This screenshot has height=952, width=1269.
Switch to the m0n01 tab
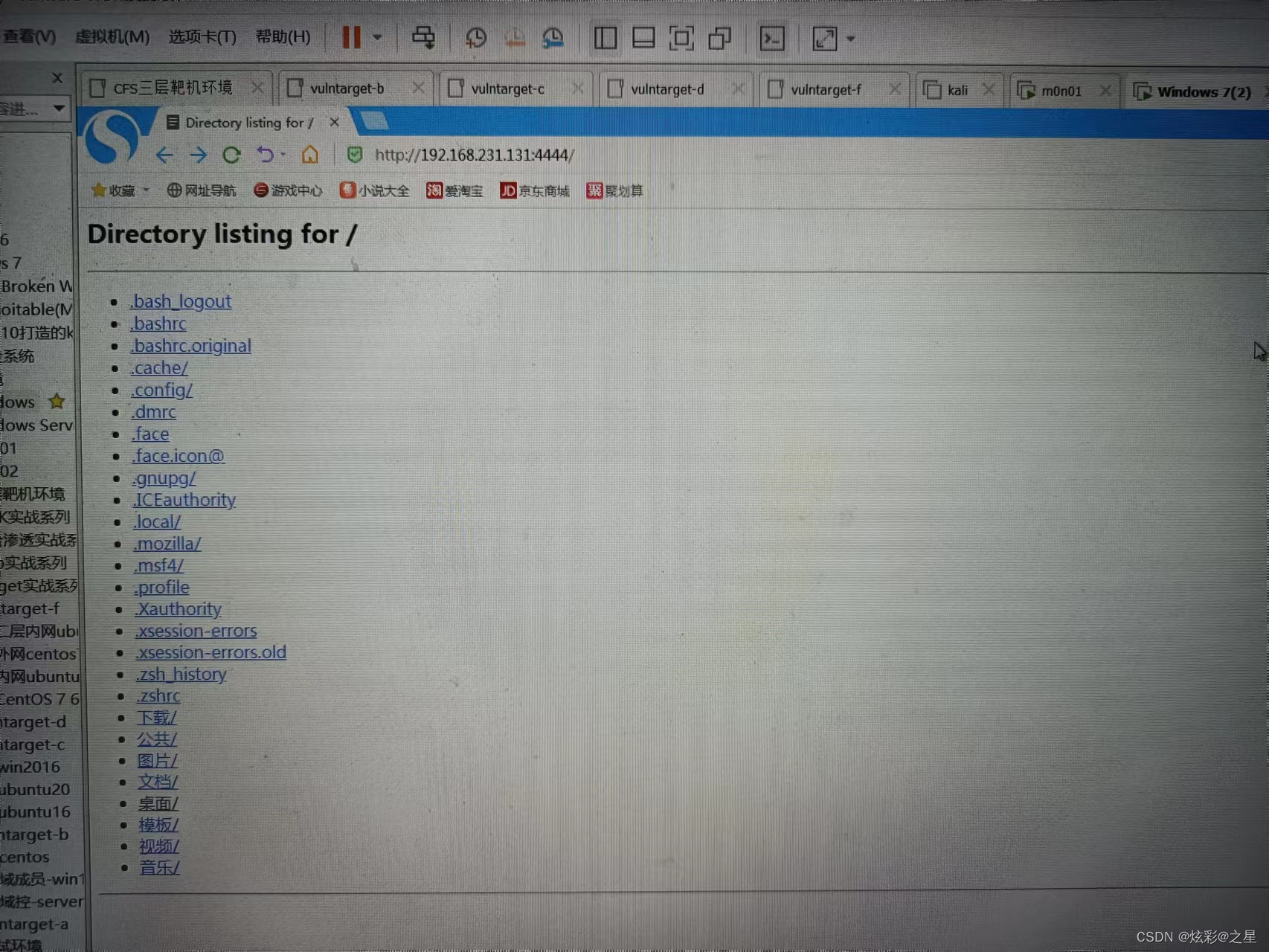1061,91
